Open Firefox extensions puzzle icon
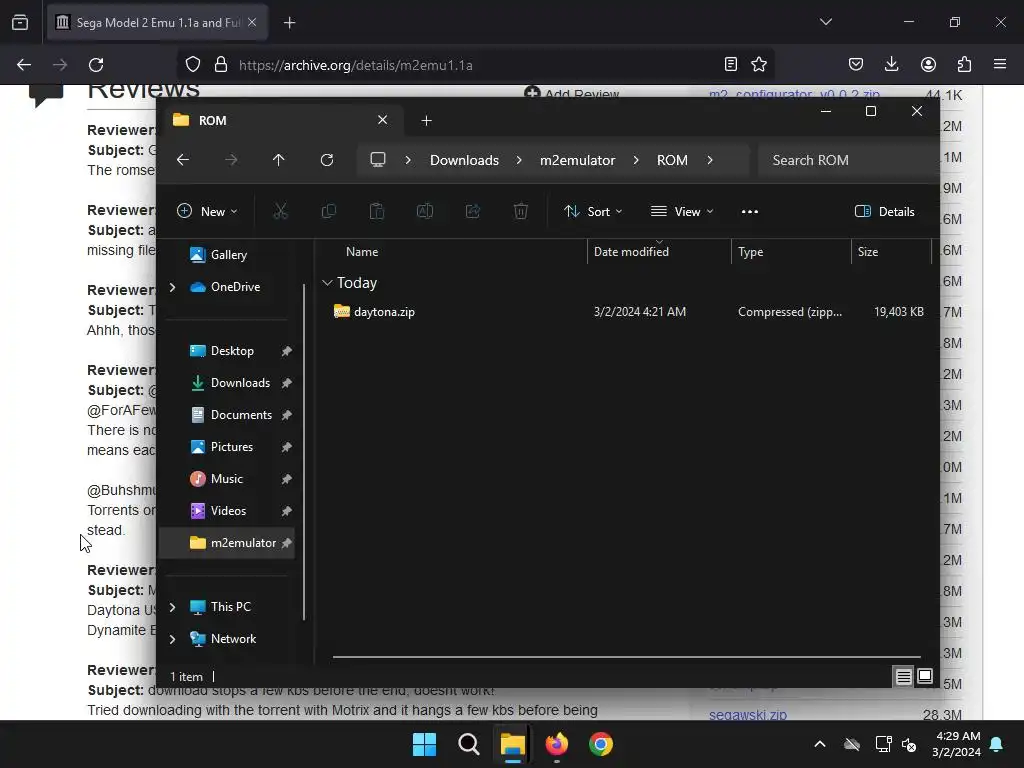This screenshot has width=1024, height=768. pyautogui.click(x=964, y=64)
